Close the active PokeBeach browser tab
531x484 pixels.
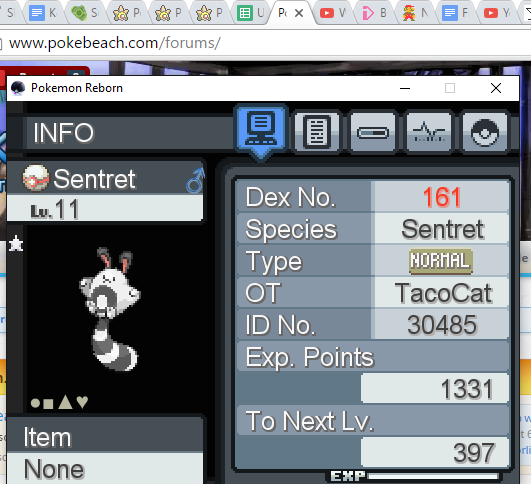click(x=299, y=13)
